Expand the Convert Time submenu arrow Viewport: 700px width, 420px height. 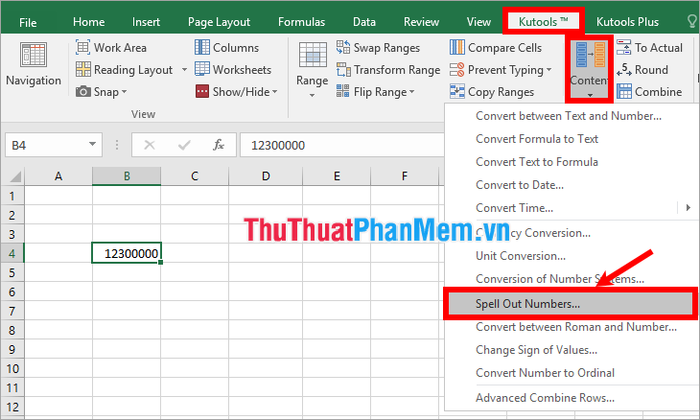688,208
